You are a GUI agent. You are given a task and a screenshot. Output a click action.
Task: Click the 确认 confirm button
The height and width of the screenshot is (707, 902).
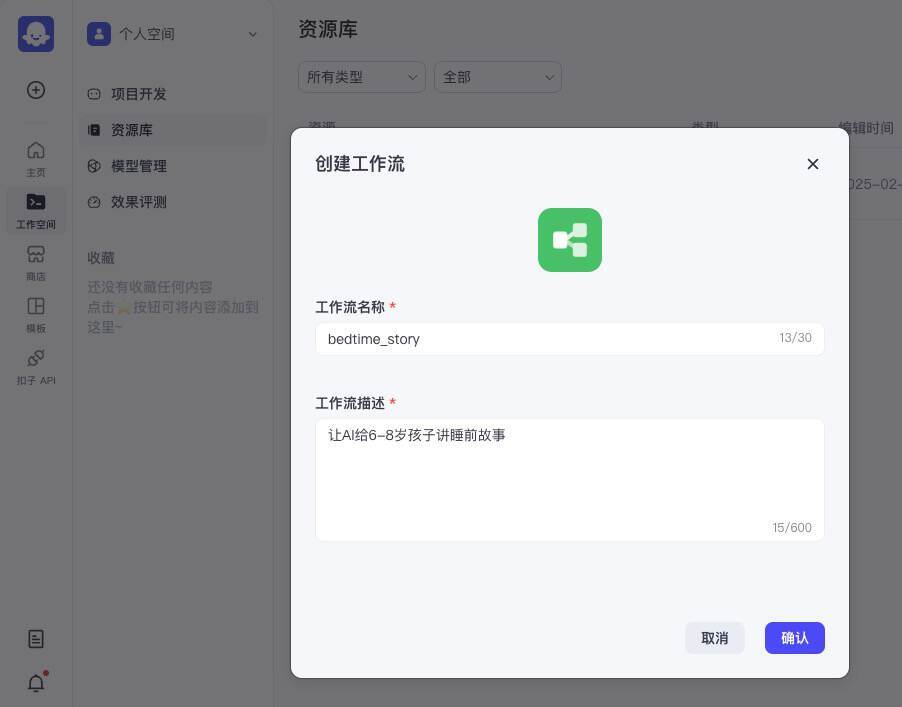794,638
